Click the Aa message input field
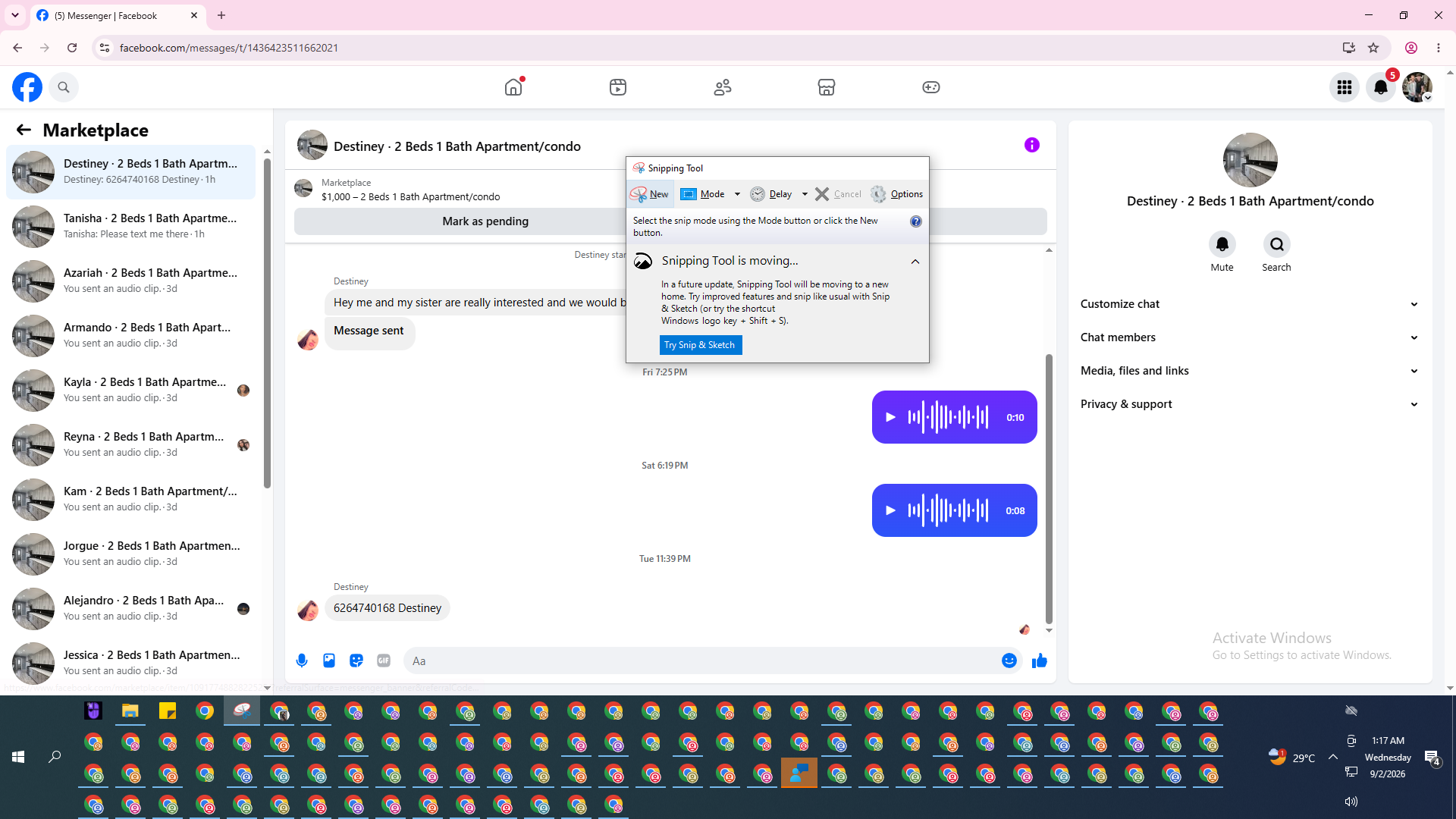1456x819 pixels. point(701,661)
